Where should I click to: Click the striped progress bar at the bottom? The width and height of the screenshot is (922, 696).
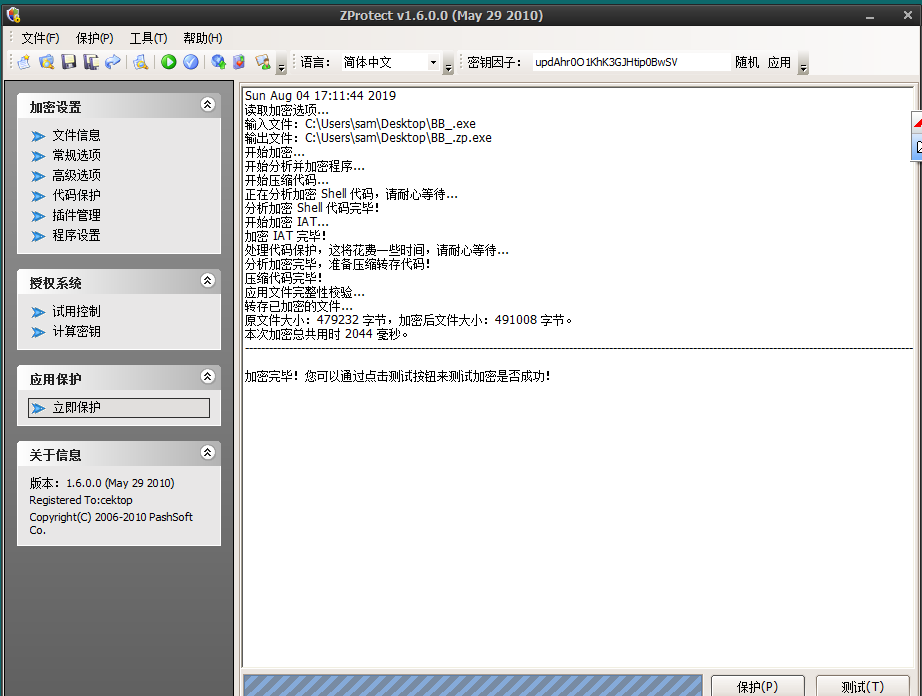[x=470, y=684]
